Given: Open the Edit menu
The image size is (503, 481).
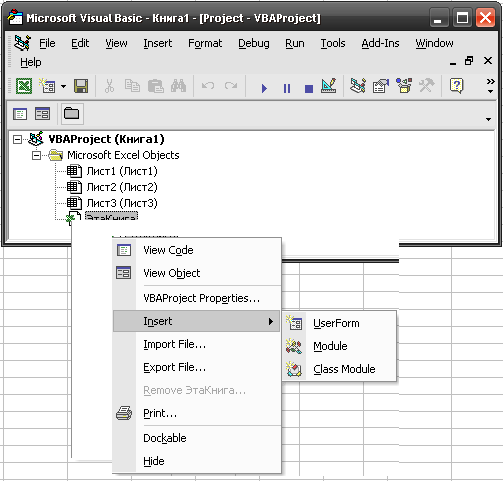Looking at the screenshot, I should click(x=80, y=43).
